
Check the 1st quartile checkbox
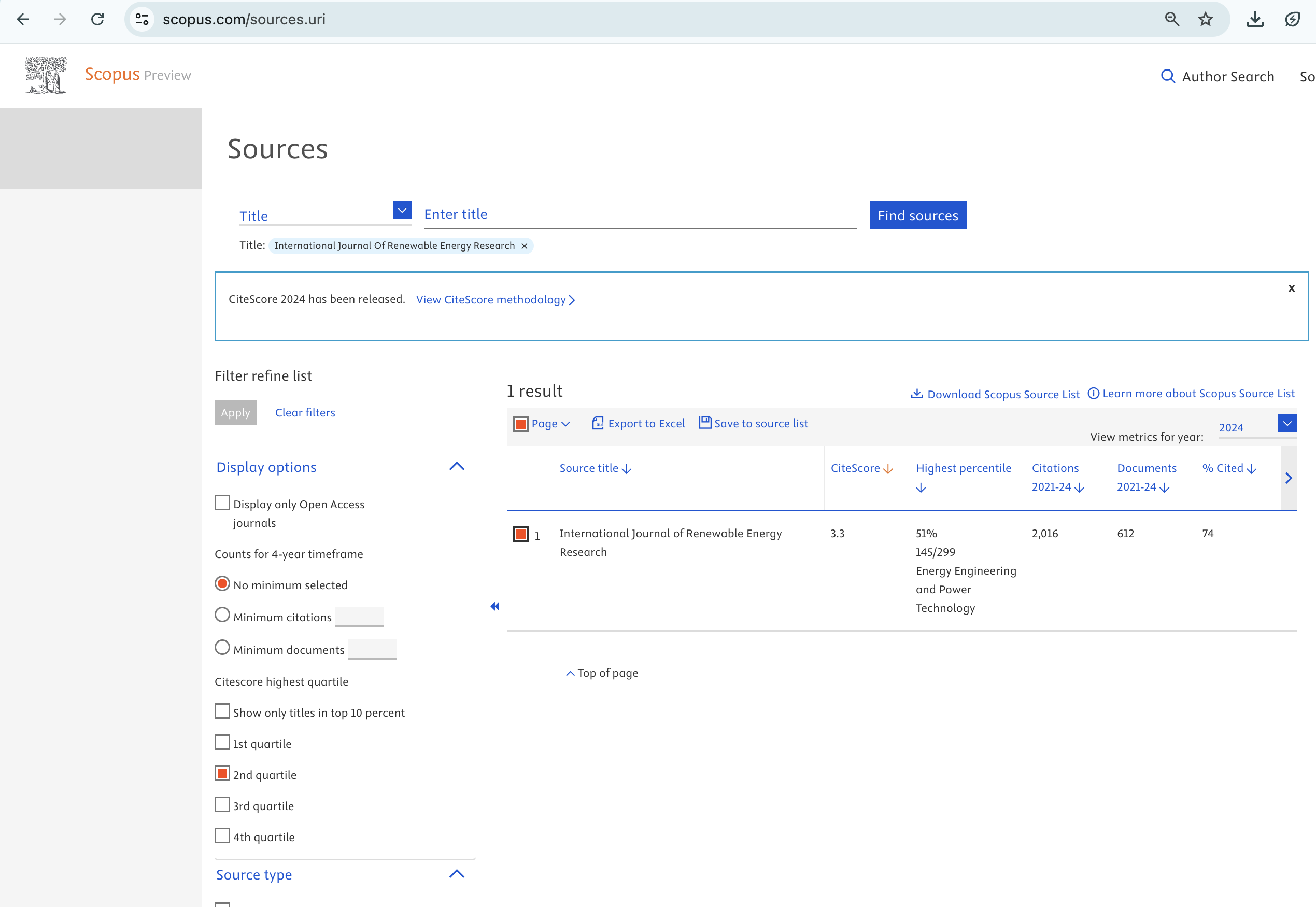(222, 743)
